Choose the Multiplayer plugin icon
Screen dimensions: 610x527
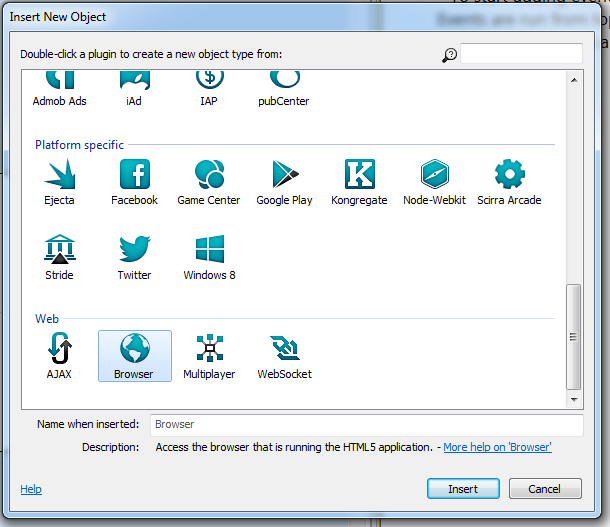click(210, 348)
